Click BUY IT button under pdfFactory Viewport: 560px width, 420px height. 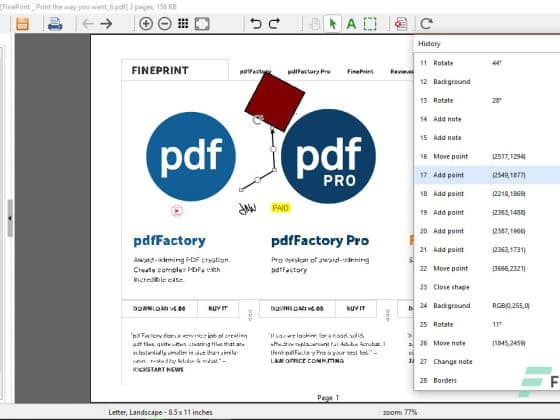tap(218, 309)
